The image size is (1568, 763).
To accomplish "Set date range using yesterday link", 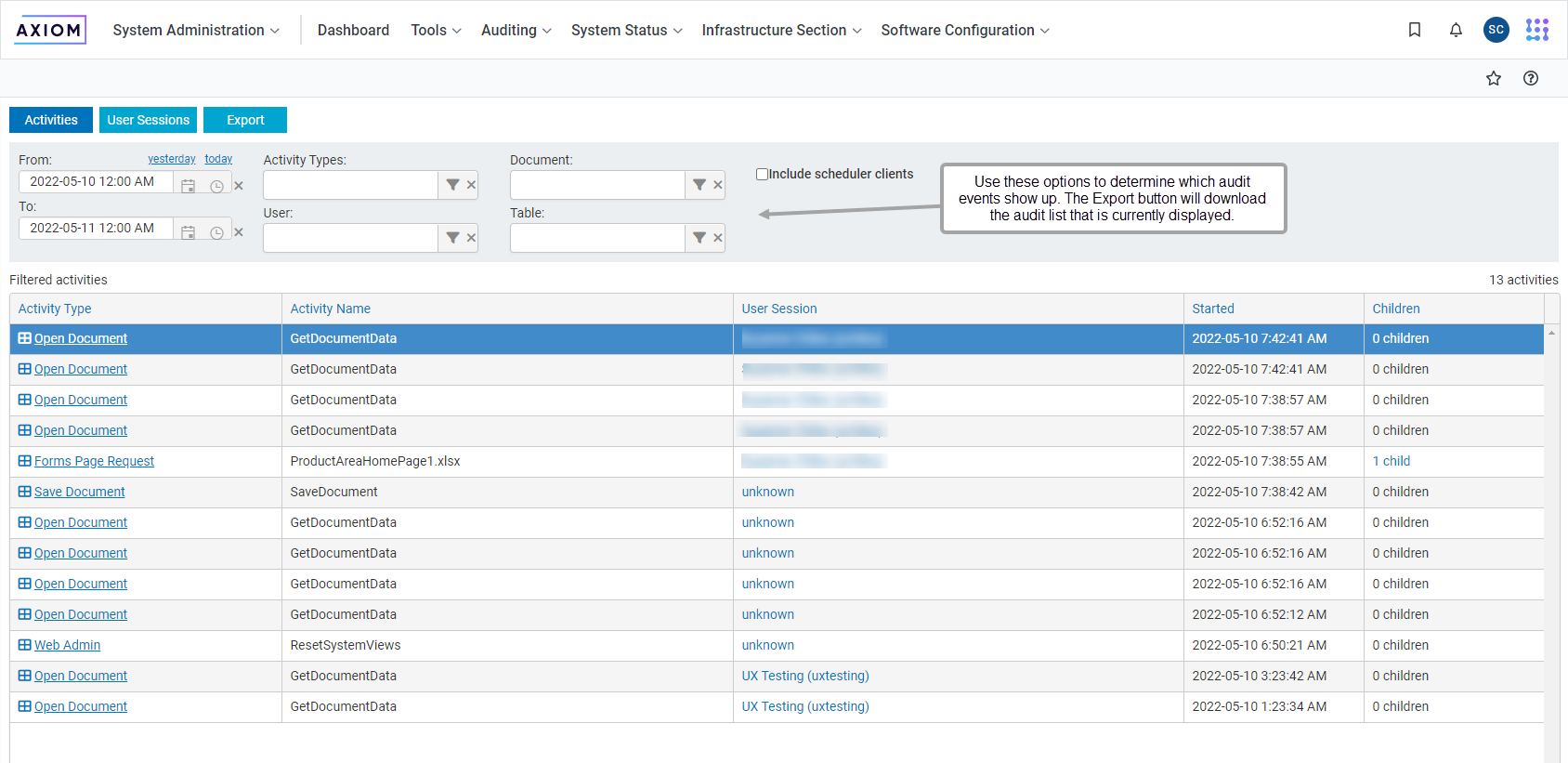I will 171,159.
